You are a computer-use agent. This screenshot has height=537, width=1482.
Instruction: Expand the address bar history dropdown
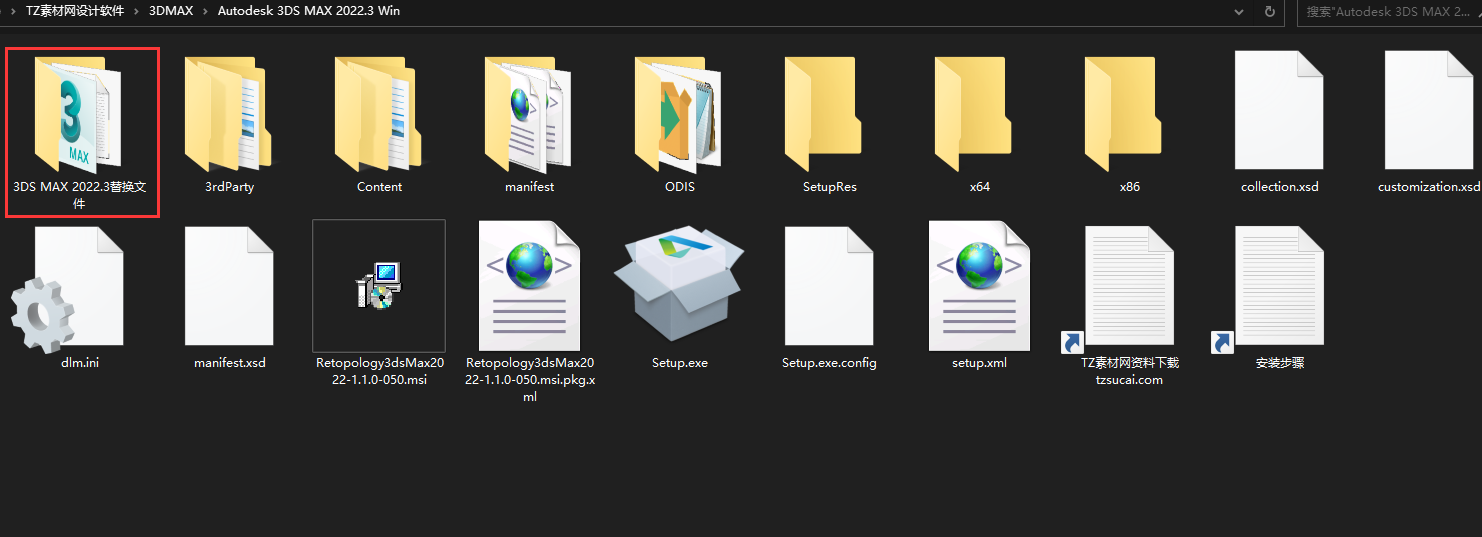pos(1240,12)
